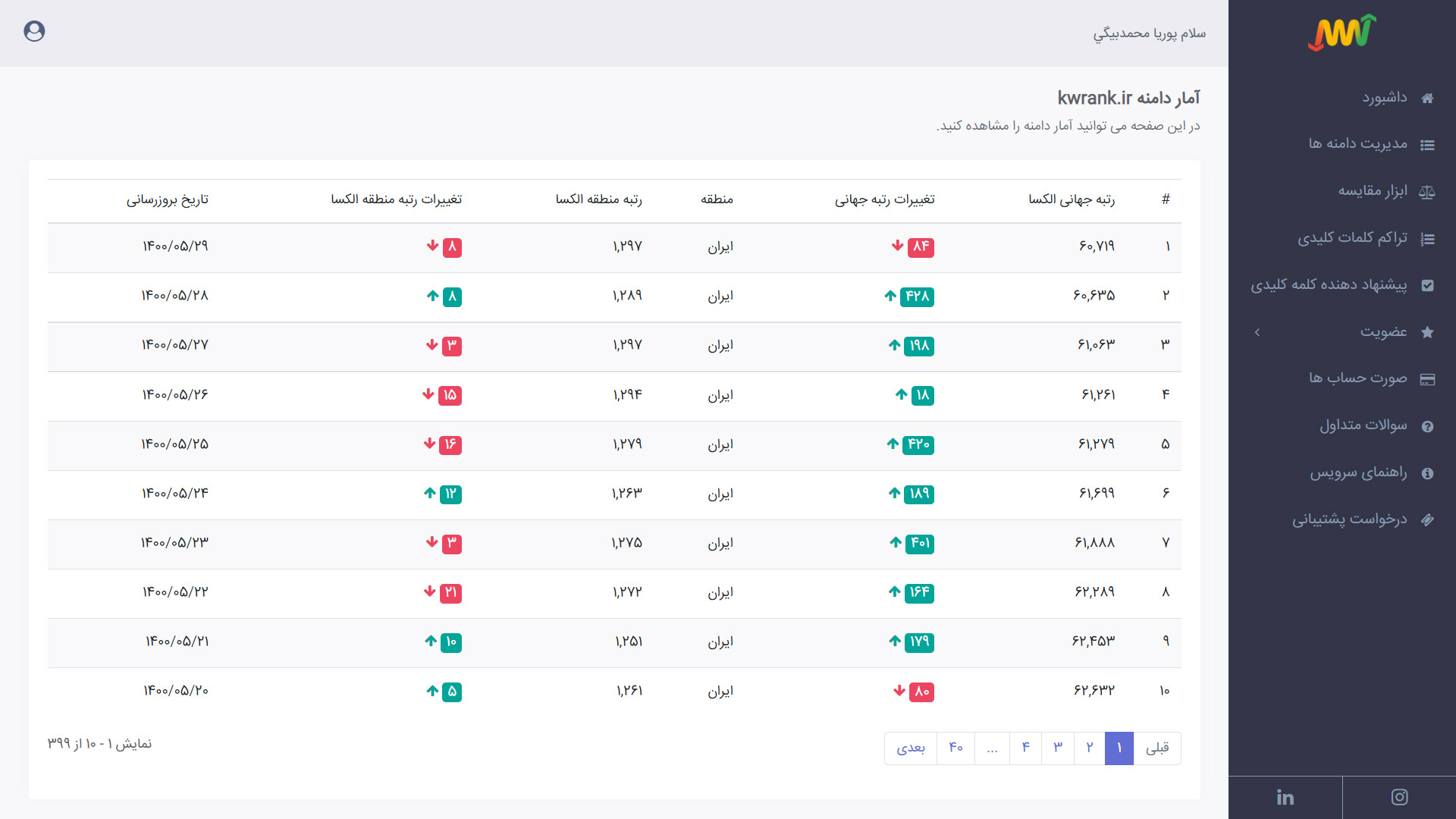Click the منطقه column header
The height and width of the screenshot is (819, 1456).
pos(717,199)
